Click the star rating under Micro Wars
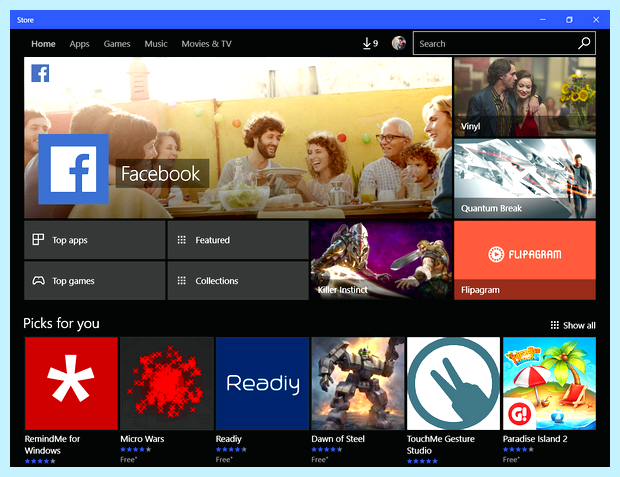 136,449
